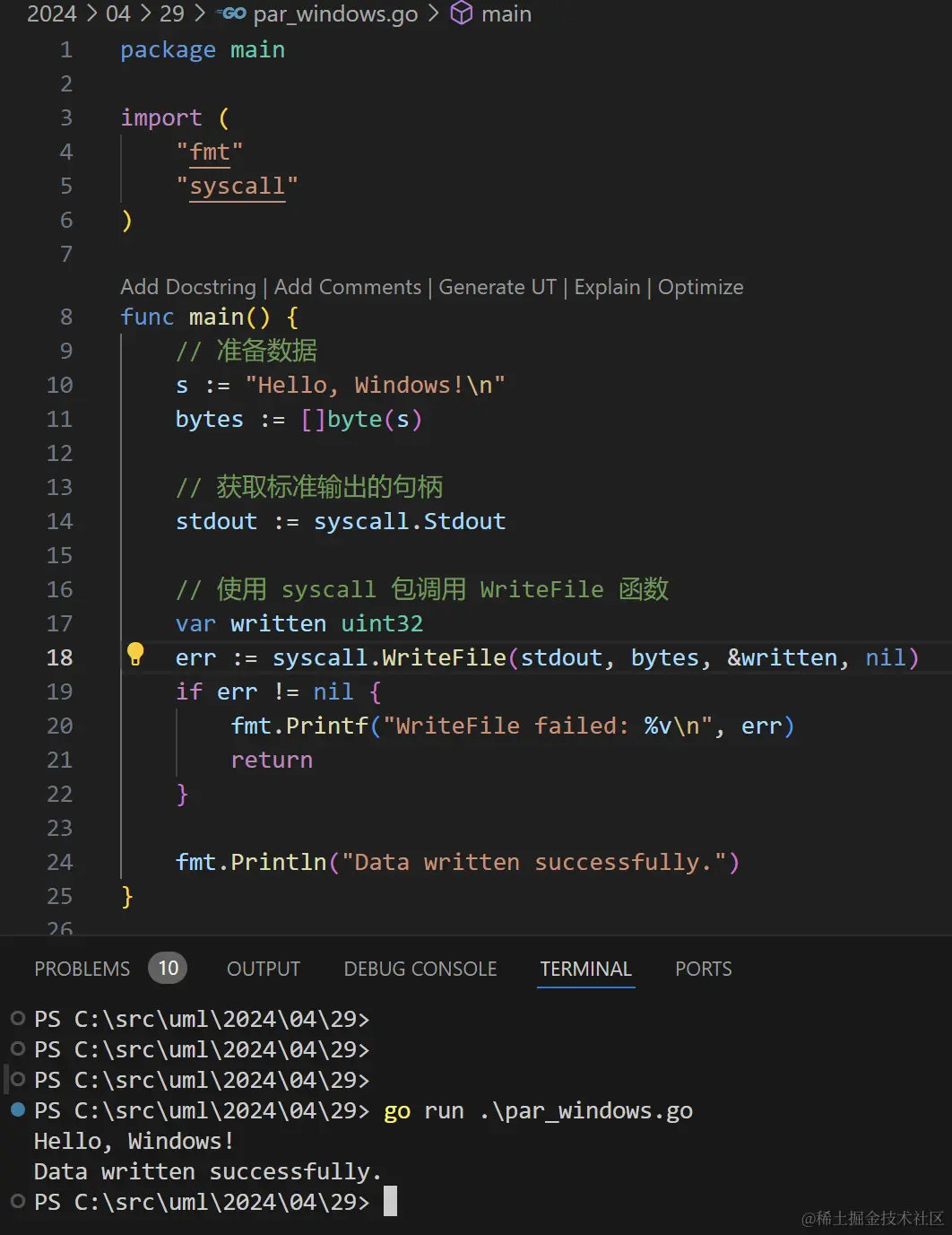Click the blue dot beside the go run command
The width and height of the screenshot is (952, 1235).
pos(16,1110)
